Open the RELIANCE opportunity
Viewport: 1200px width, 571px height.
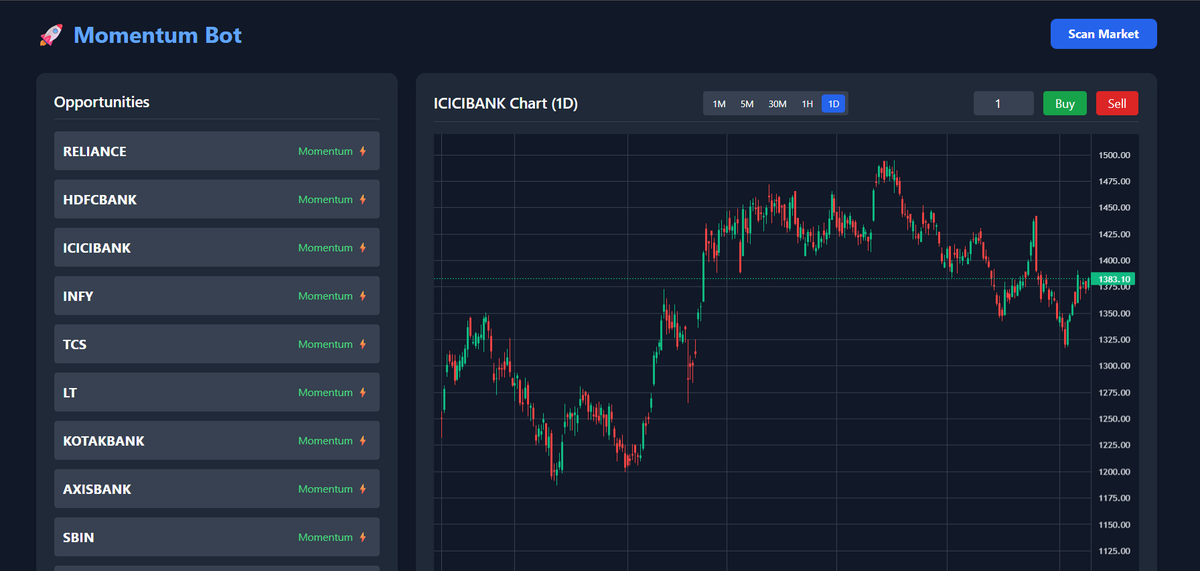[x=217, y=151]
